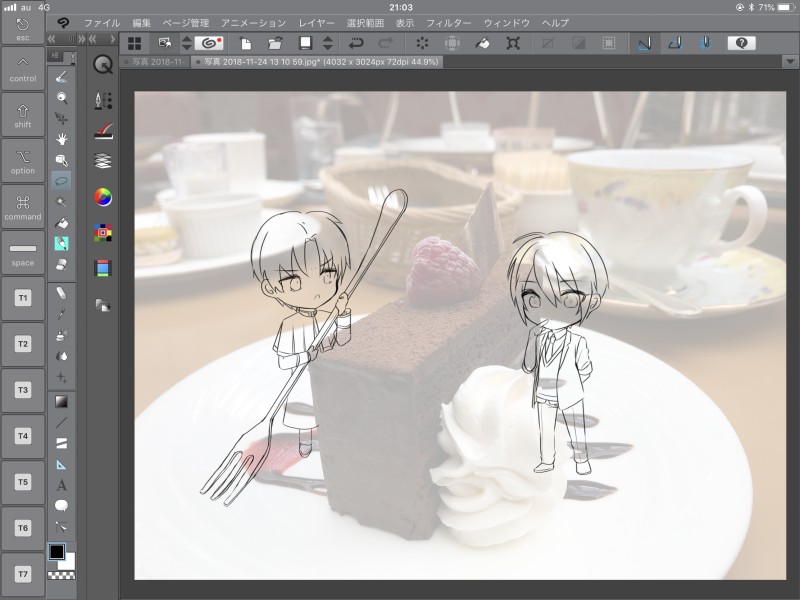Select the Hand pan tool
The width and height of the screenshot is (800, 600).
click(x=62, y=139)
